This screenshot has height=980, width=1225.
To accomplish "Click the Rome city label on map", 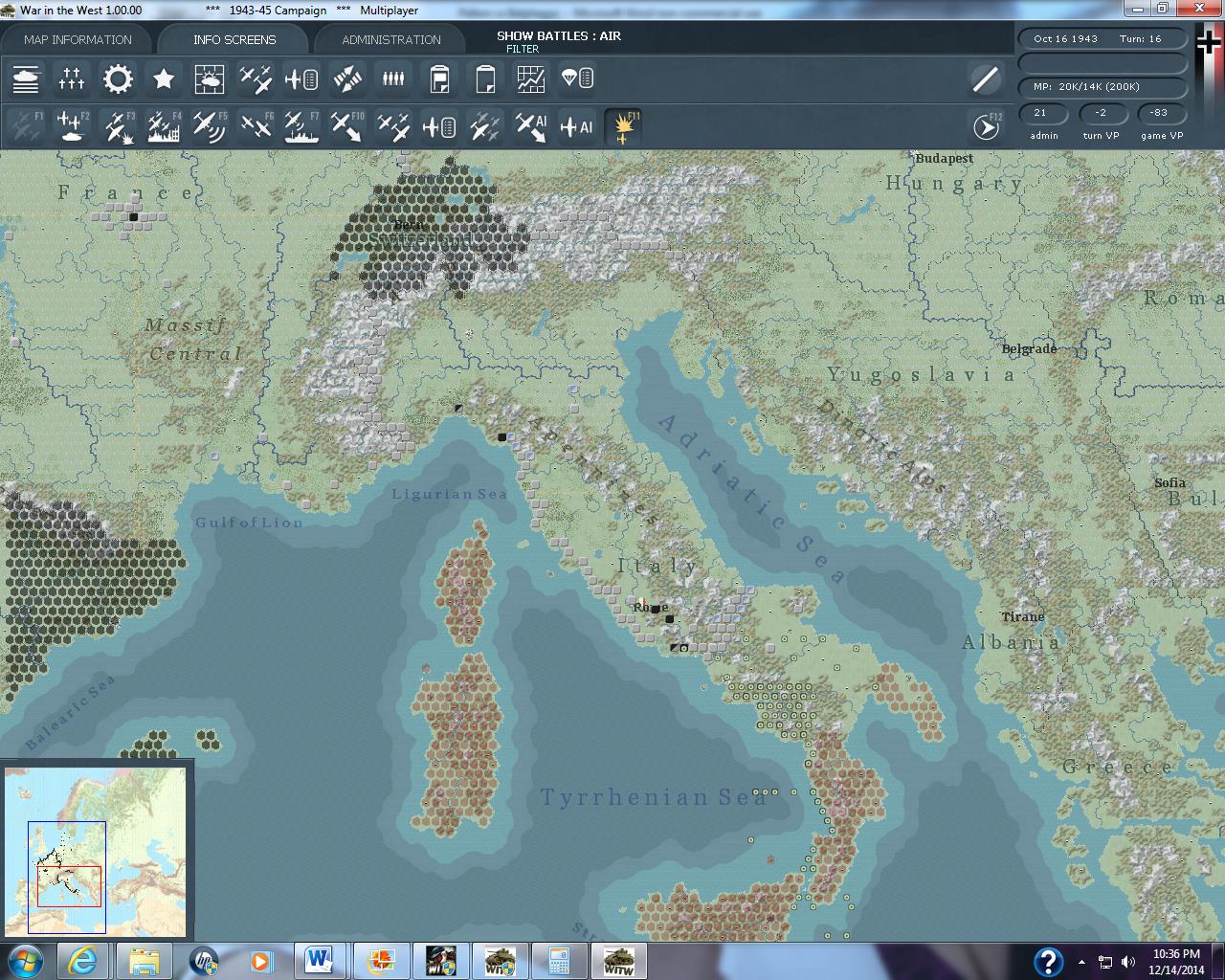I will click(651, 607).
